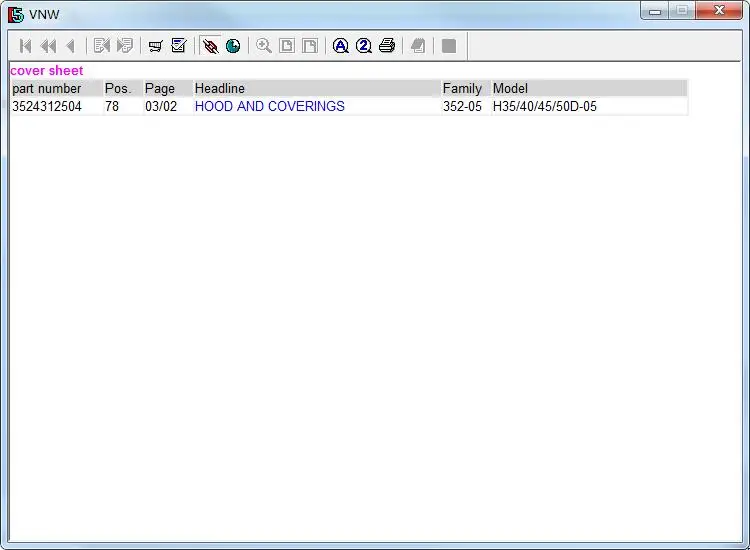The width and height of the screenshot is (750, 550).
Task: Open the HOOD AND COVERINGS headline link
Action: coord(269,106)
